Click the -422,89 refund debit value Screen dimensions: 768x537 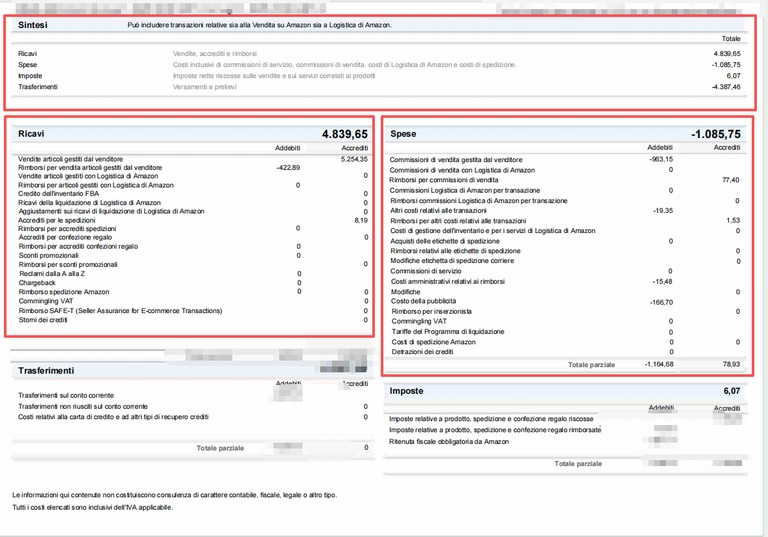[x=288, y=168]
